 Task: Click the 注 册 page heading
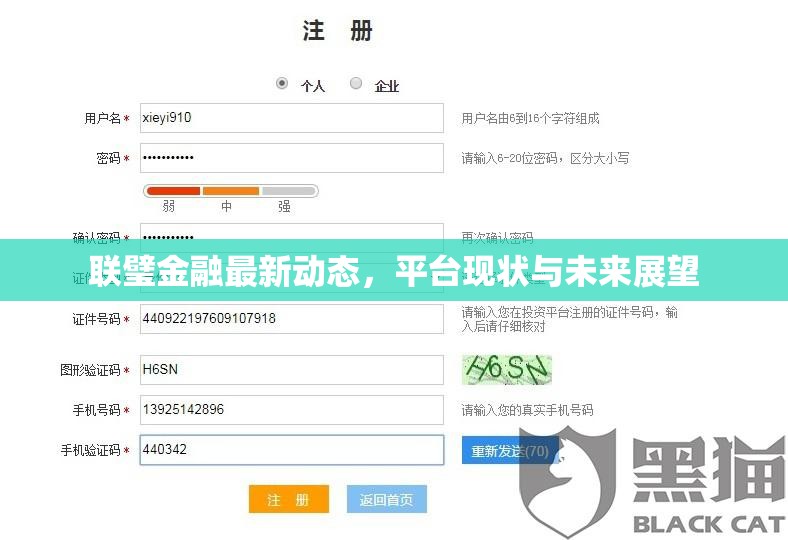click(x=337, y=31)
